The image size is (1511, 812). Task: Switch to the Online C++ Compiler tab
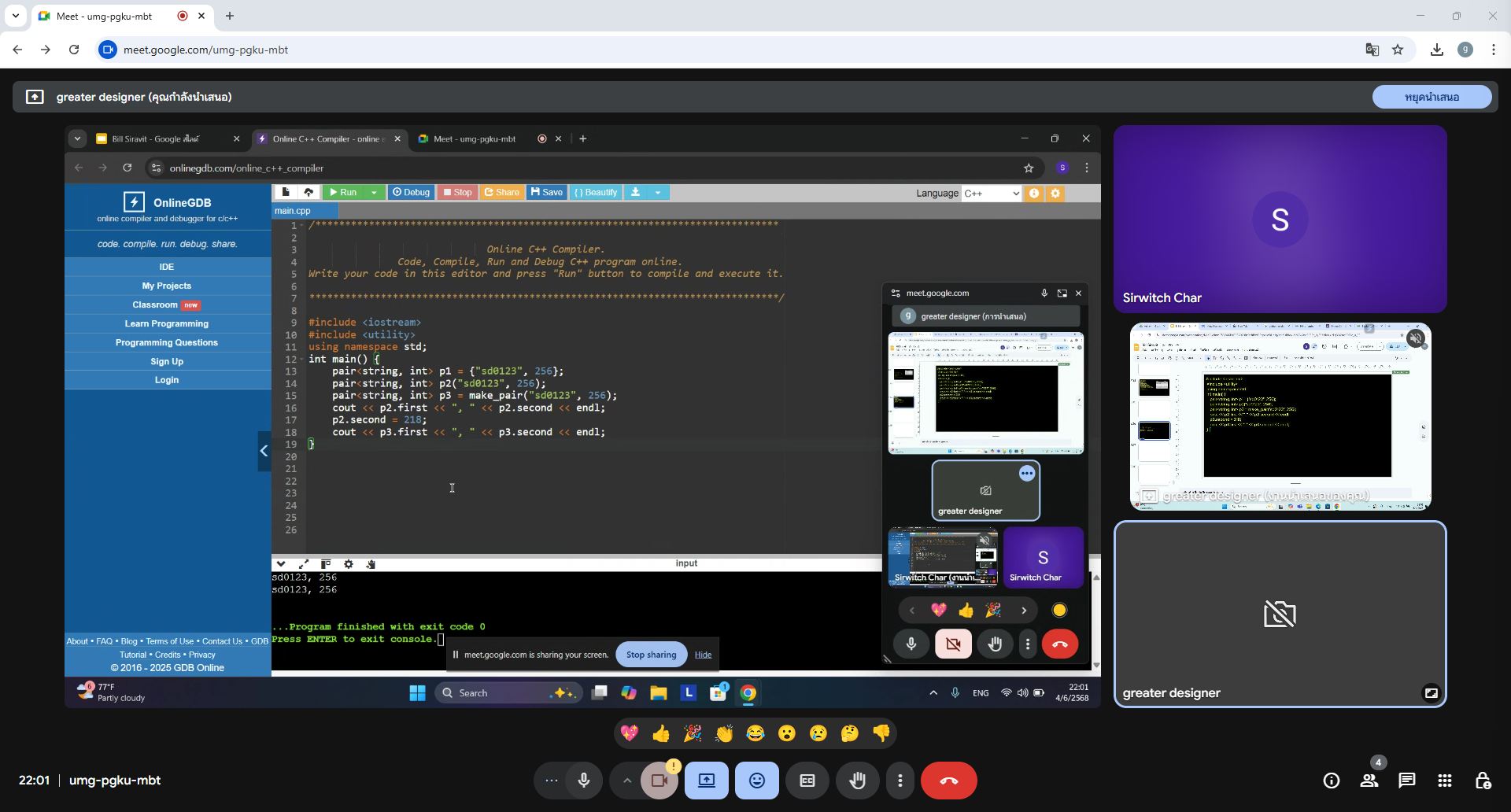[327, 138]
